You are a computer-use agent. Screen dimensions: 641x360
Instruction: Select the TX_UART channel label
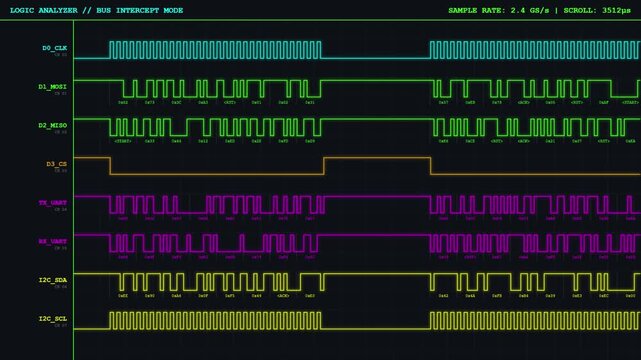click(52, 203)
